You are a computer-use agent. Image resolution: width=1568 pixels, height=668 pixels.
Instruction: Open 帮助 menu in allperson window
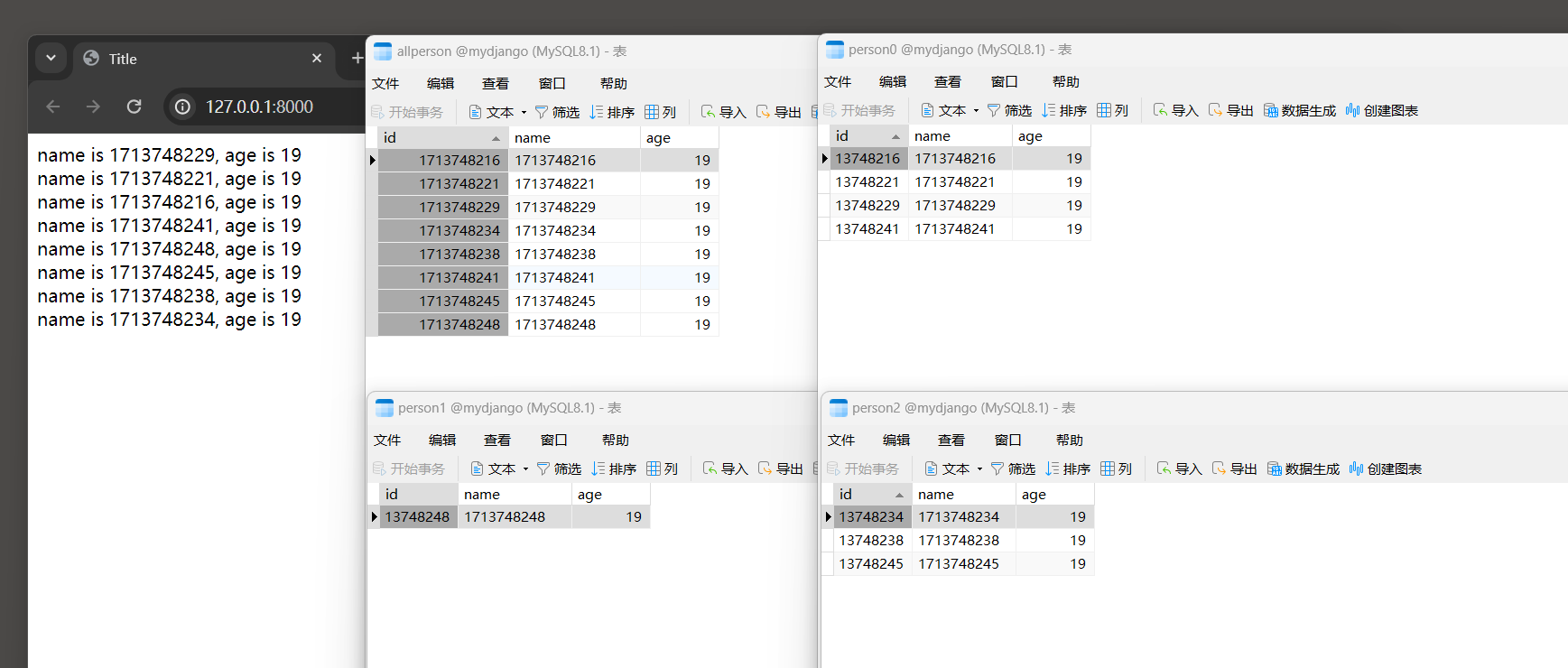click(614, 83)
